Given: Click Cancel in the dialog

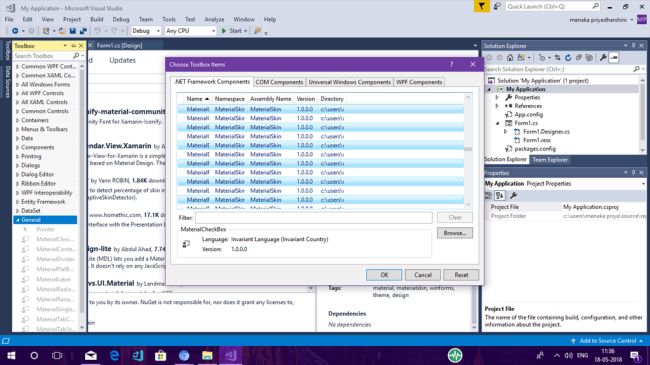Looking at the screenshot, I should click(x=422, y=275).
